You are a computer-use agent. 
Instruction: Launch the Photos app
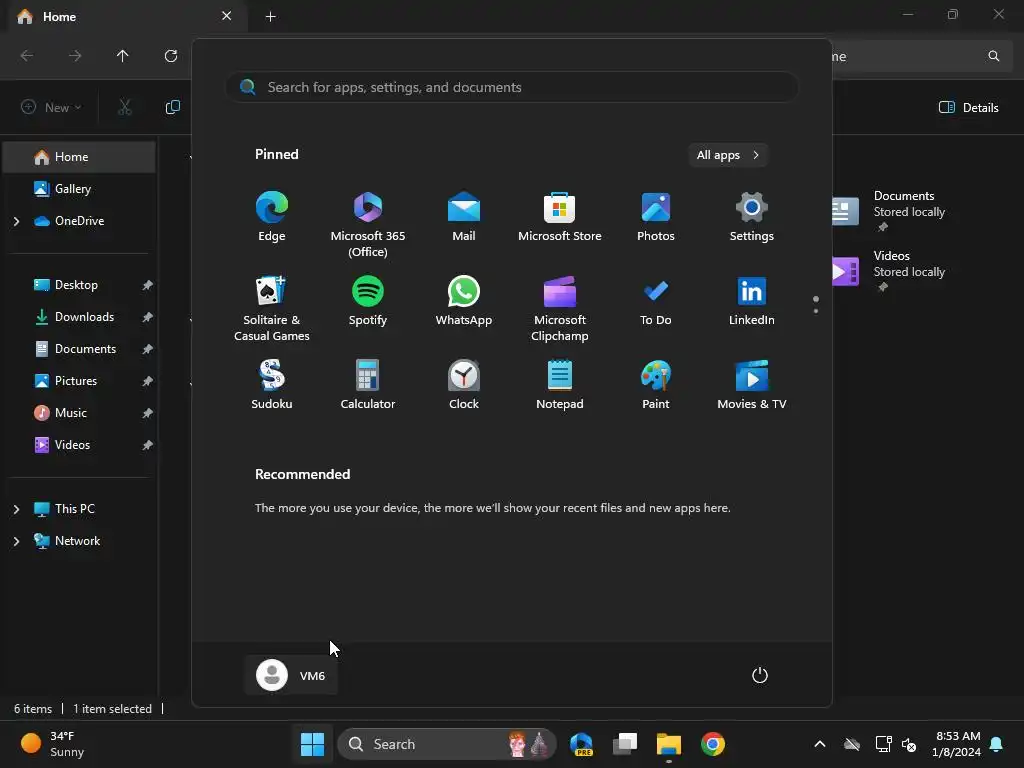coord(656,217)
